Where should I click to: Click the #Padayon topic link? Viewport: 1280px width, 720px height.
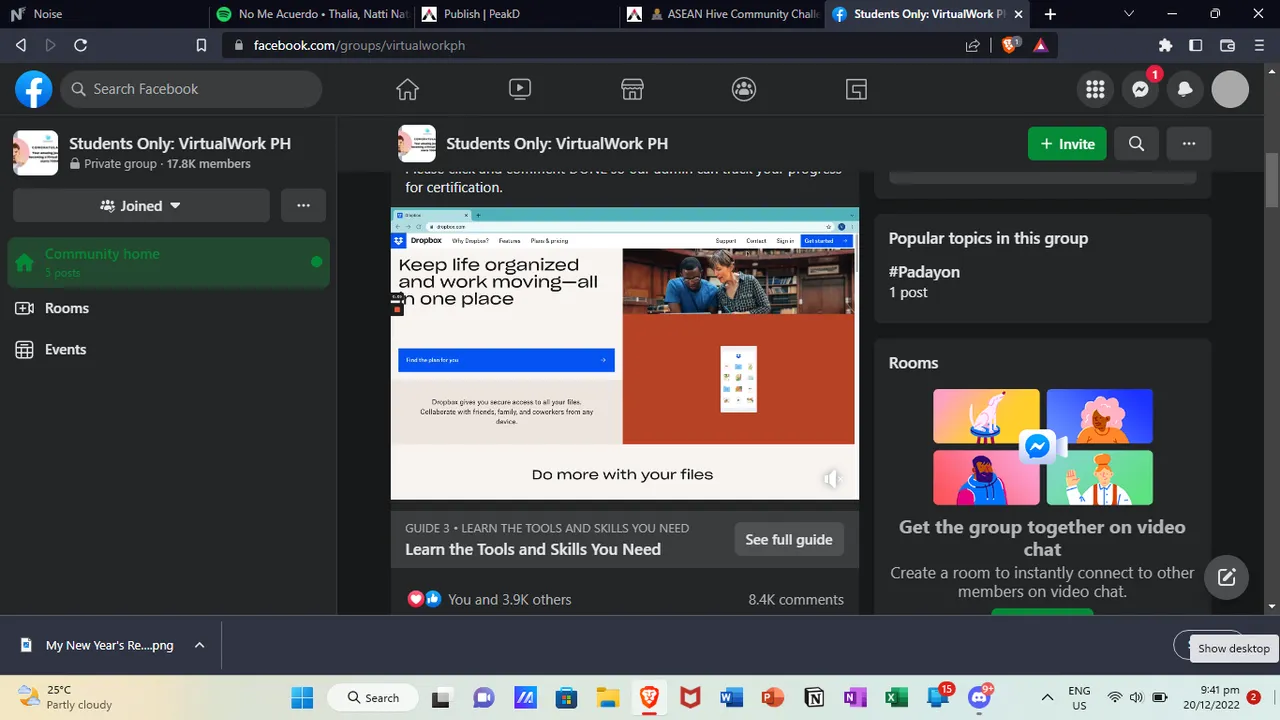pyautogui.click(x=925, y=271)
